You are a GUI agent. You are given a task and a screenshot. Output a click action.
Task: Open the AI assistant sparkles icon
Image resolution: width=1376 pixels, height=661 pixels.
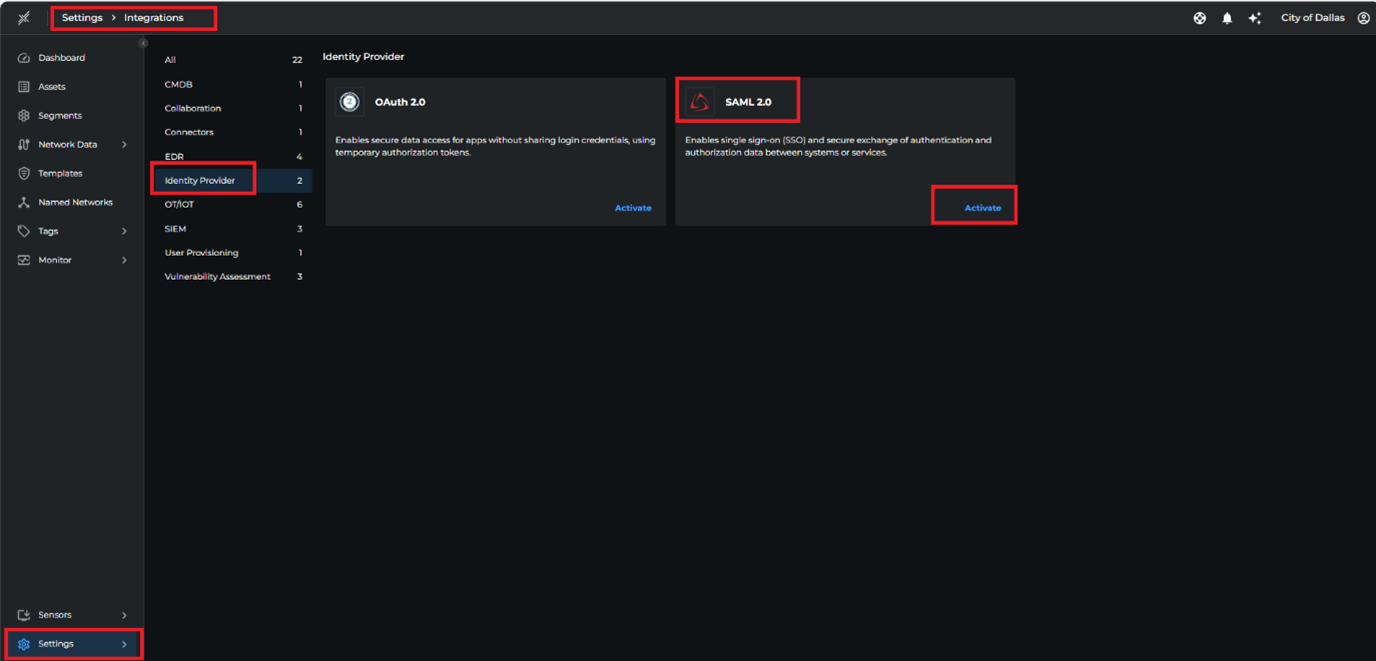pos(1255,17)
